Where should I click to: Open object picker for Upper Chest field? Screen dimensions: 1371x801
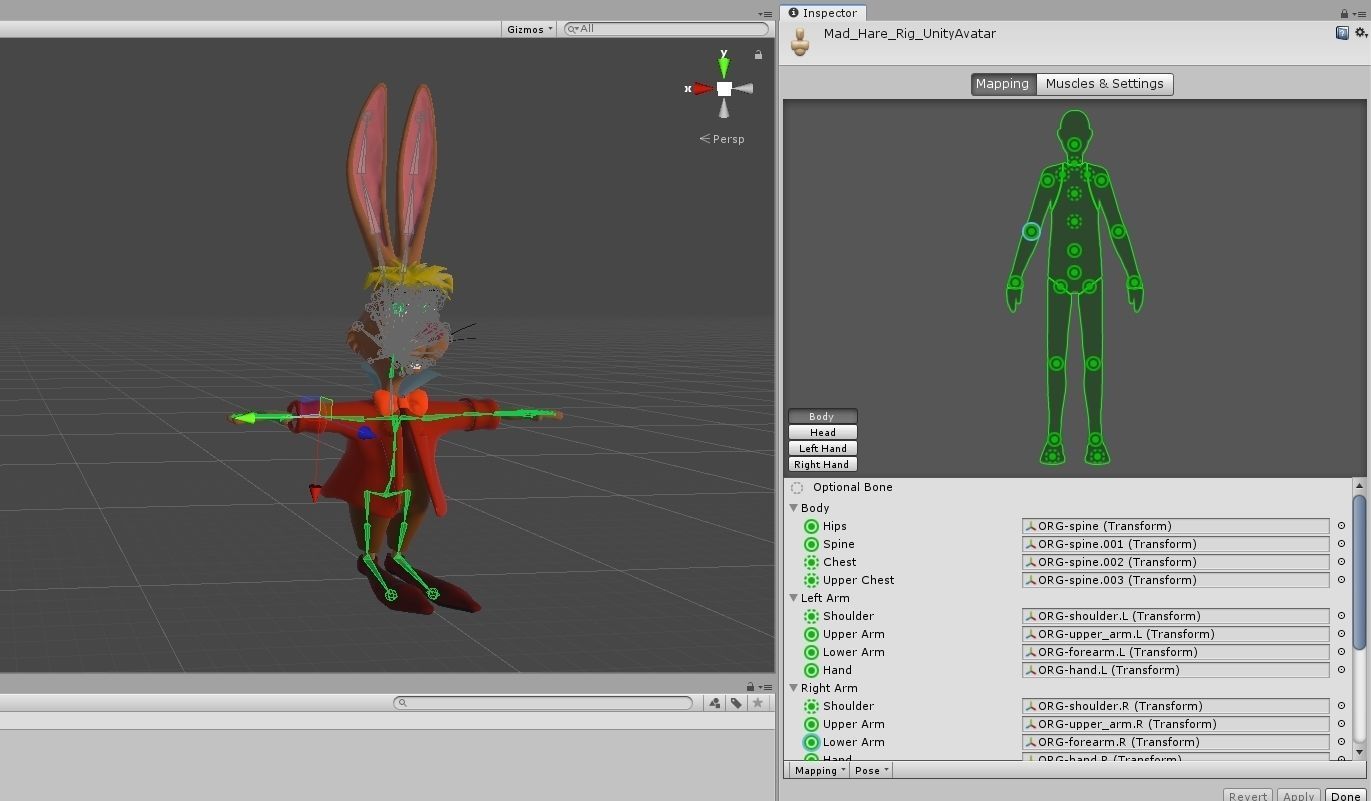tap(1341, 580)
